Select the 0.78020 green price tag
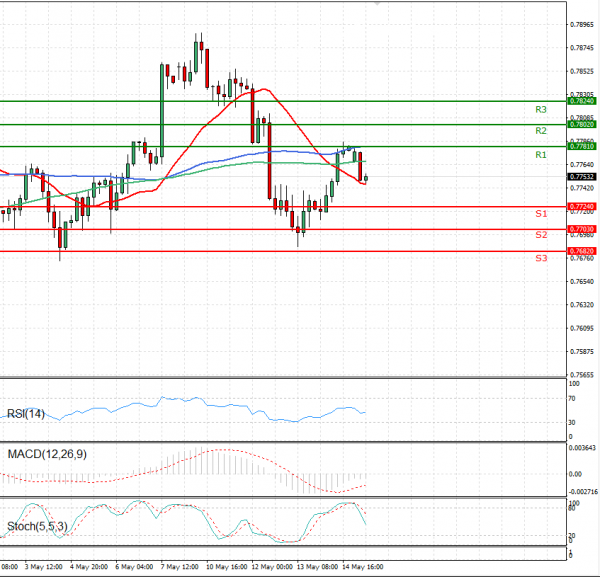600x577 pixels. (582, 124)
